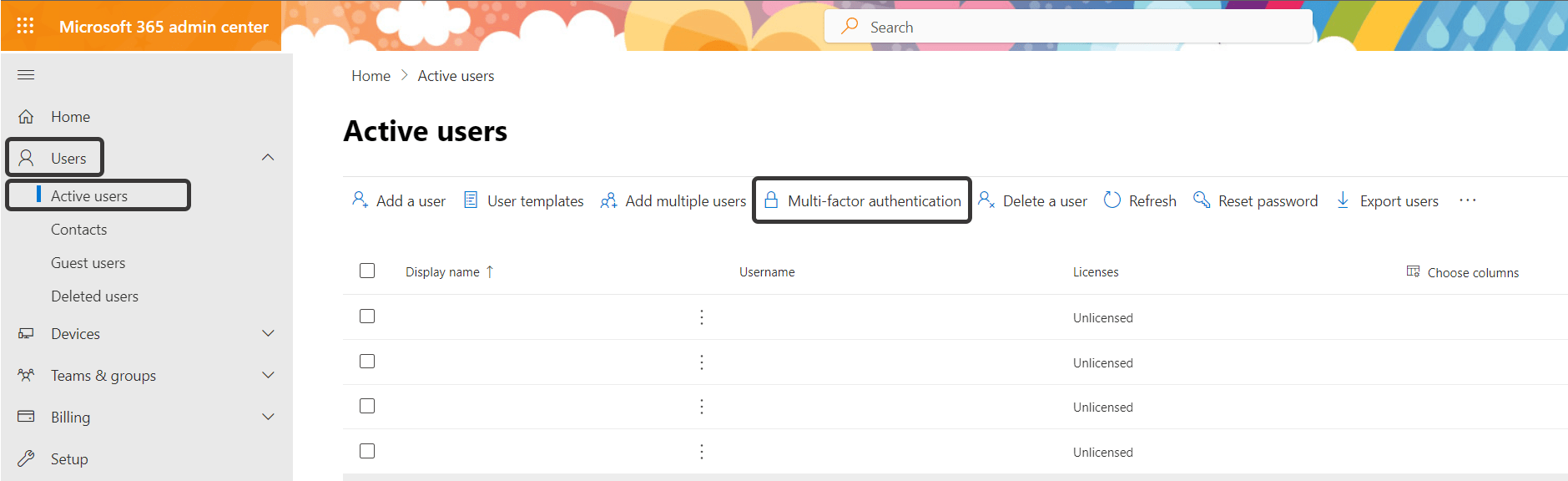Sort by Display name arrow icon
Image resolution: width=1568 pixels, height=481 pixels.
tap(490, 271)
